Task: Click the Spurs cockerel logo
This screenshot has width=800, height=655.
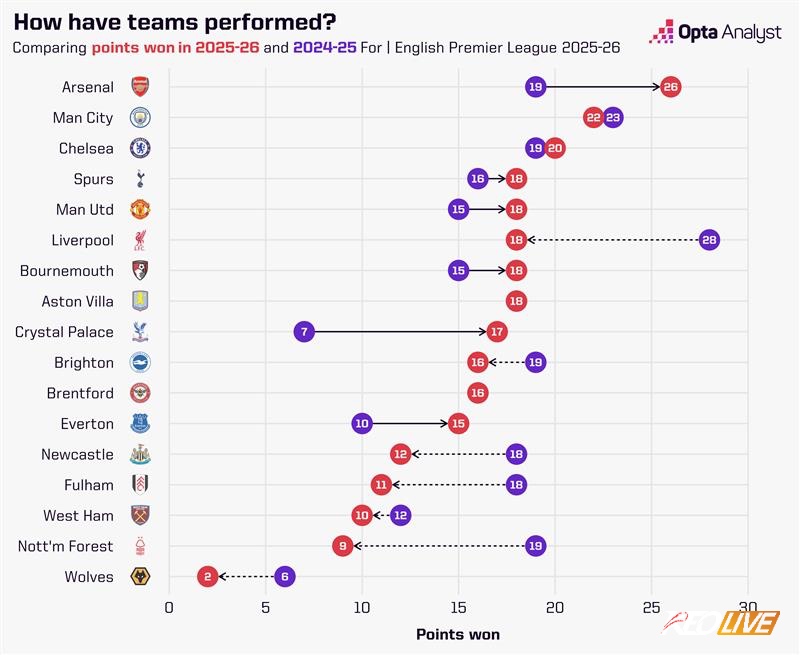Action: (140, 179)
